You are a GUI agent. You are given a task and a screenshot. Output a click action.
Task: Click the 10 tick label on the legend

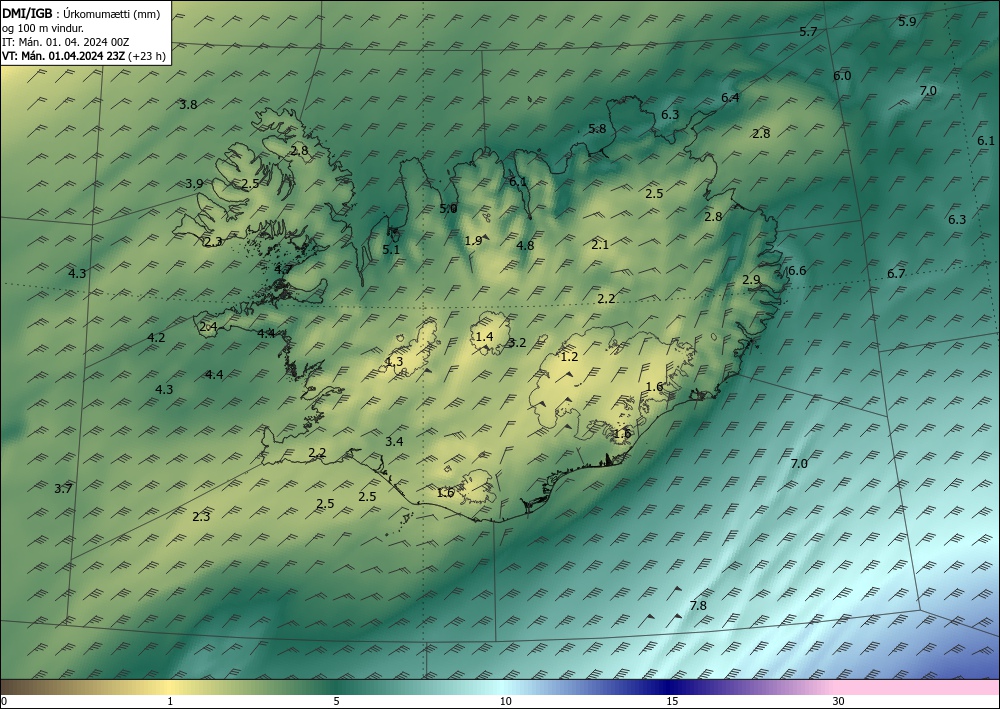click(505, 702)
